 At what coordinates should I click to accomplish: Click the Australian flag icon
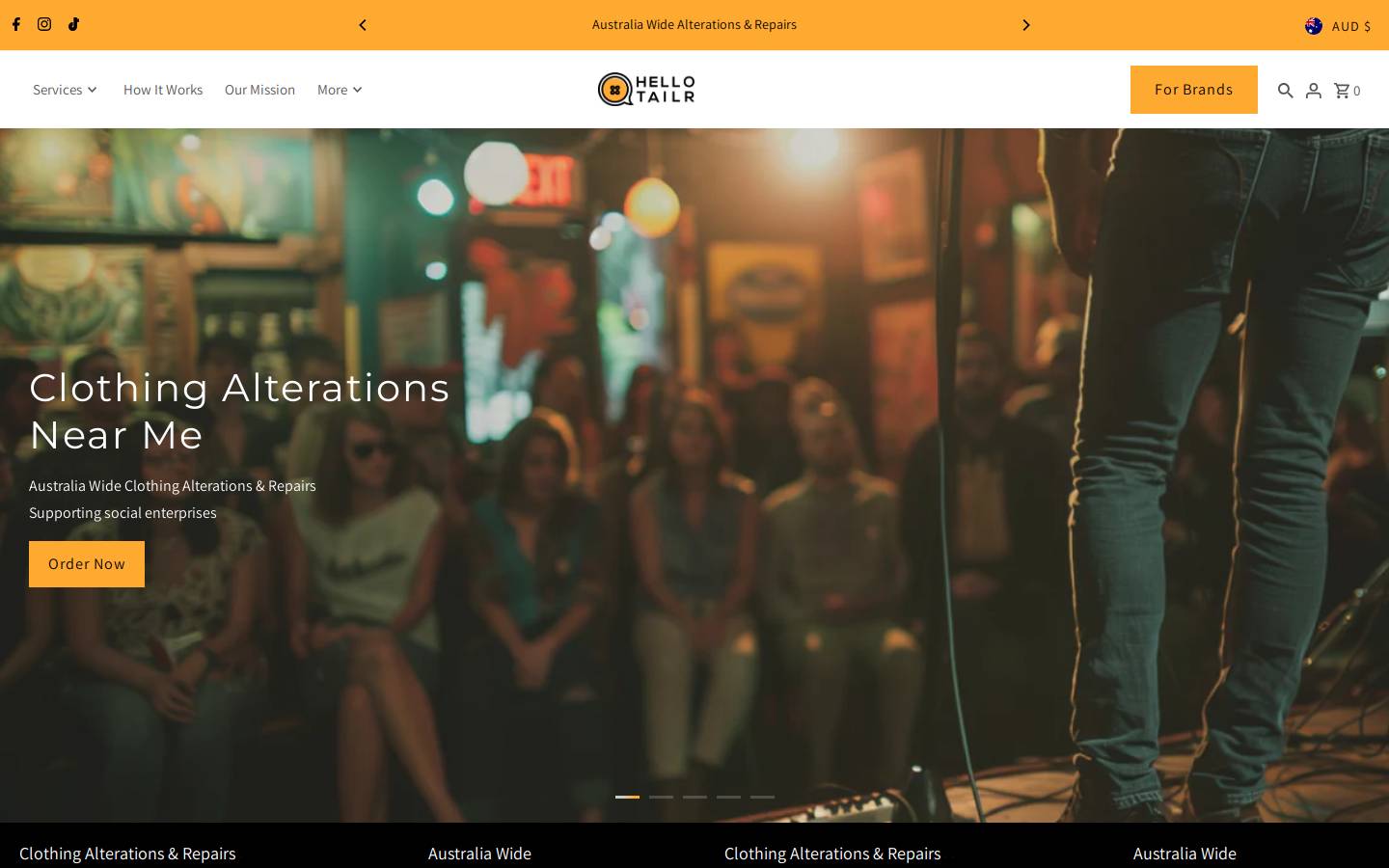[1314, 26]
